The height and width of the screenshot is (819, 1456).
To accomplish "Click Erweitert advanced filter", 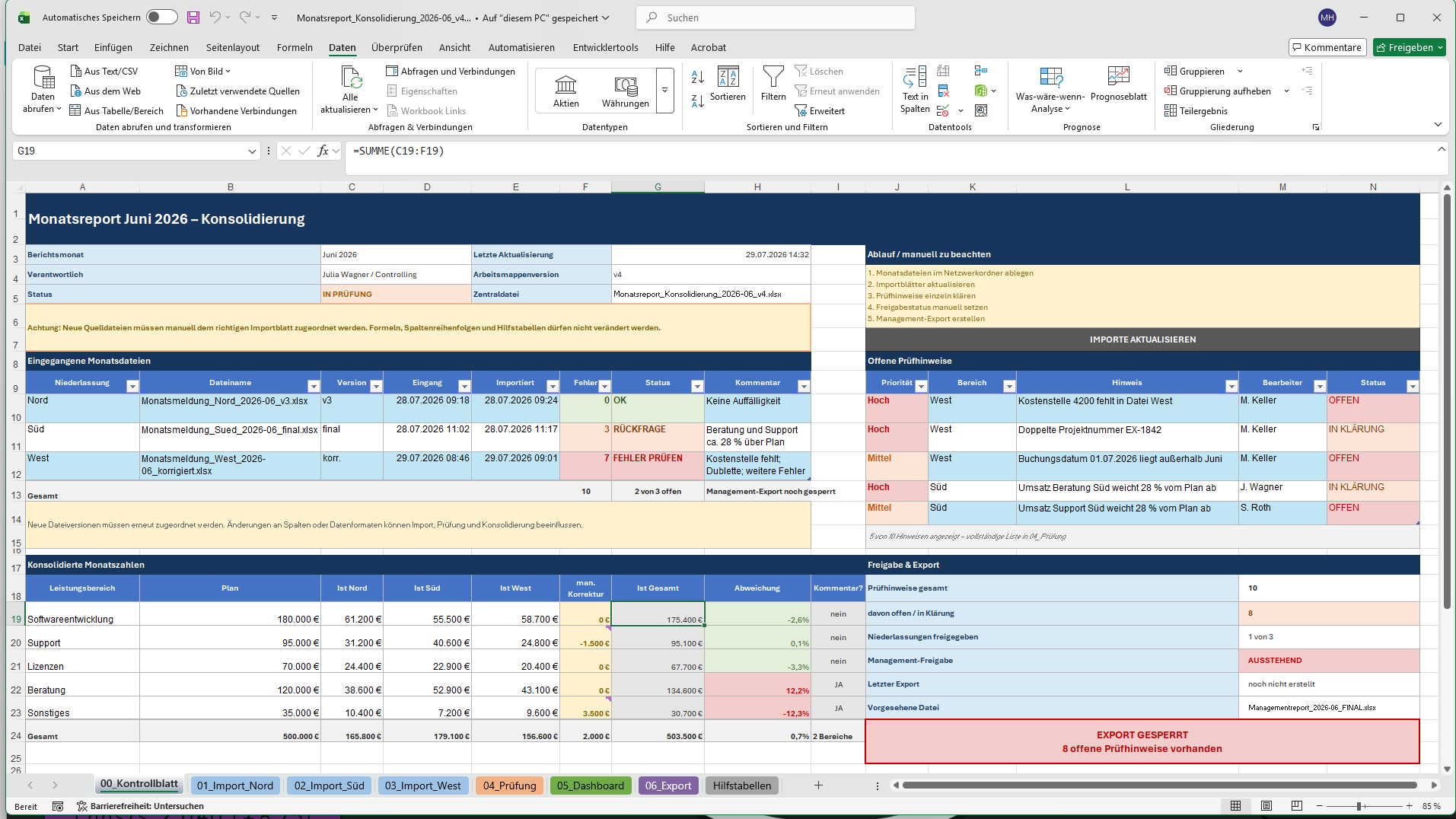I will click(x=820, y=110).
